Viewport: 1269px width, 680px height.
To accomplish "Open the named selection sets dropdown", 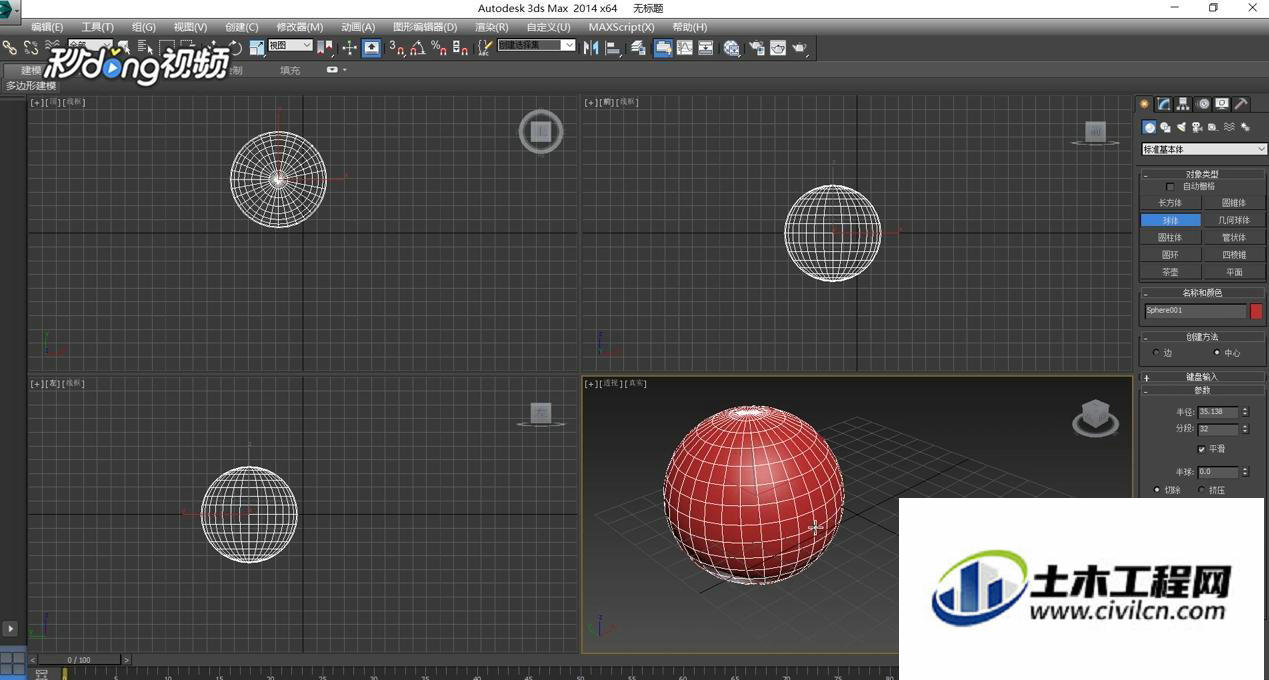I will [537, 45].
